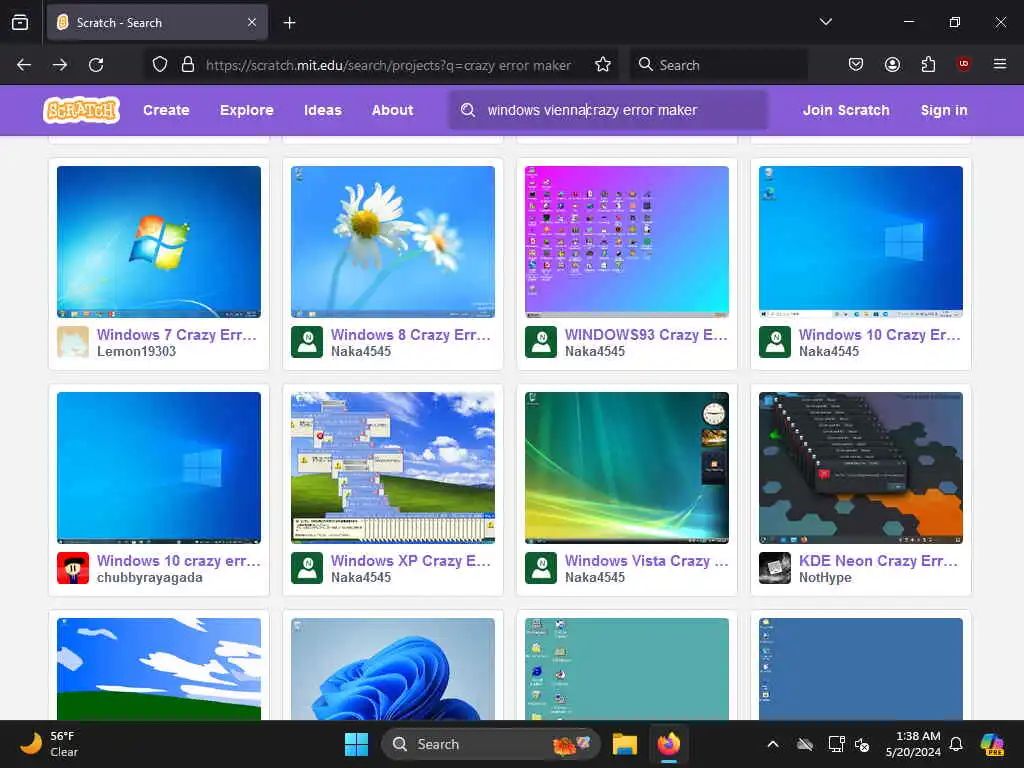This screenshot has height=768, width=1024.
Task: Open the Windows 8 Crazy Err... project title
Action: (411, 335)
